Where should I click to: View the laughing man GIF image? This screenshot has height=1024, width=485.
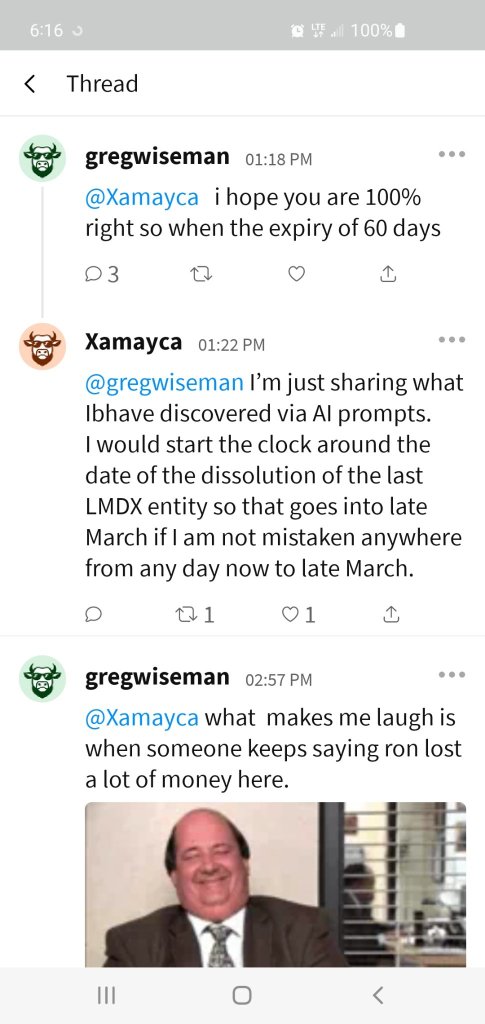[x=275, y=884]
